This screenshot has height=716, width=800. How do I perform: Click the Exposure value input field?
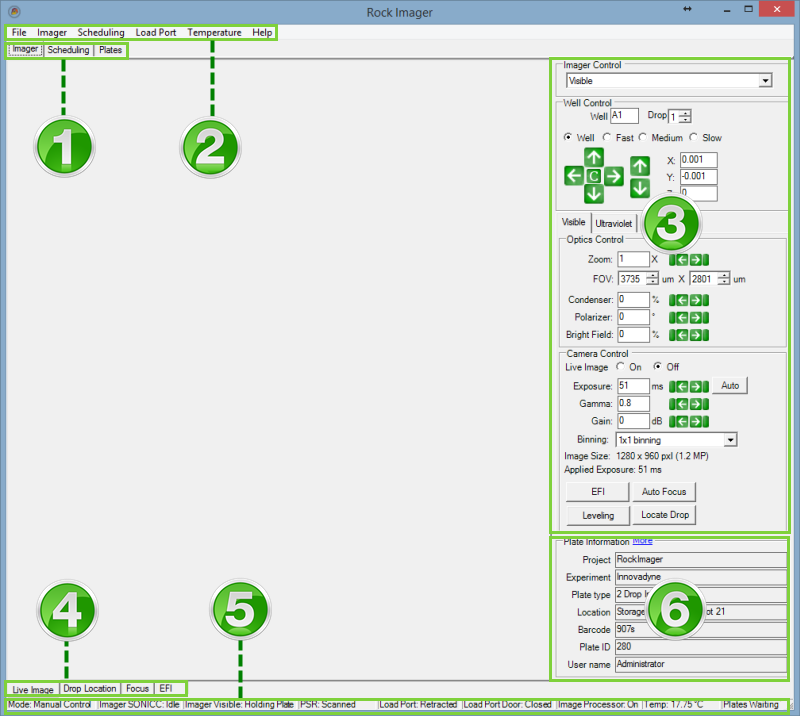pos(632,385)
